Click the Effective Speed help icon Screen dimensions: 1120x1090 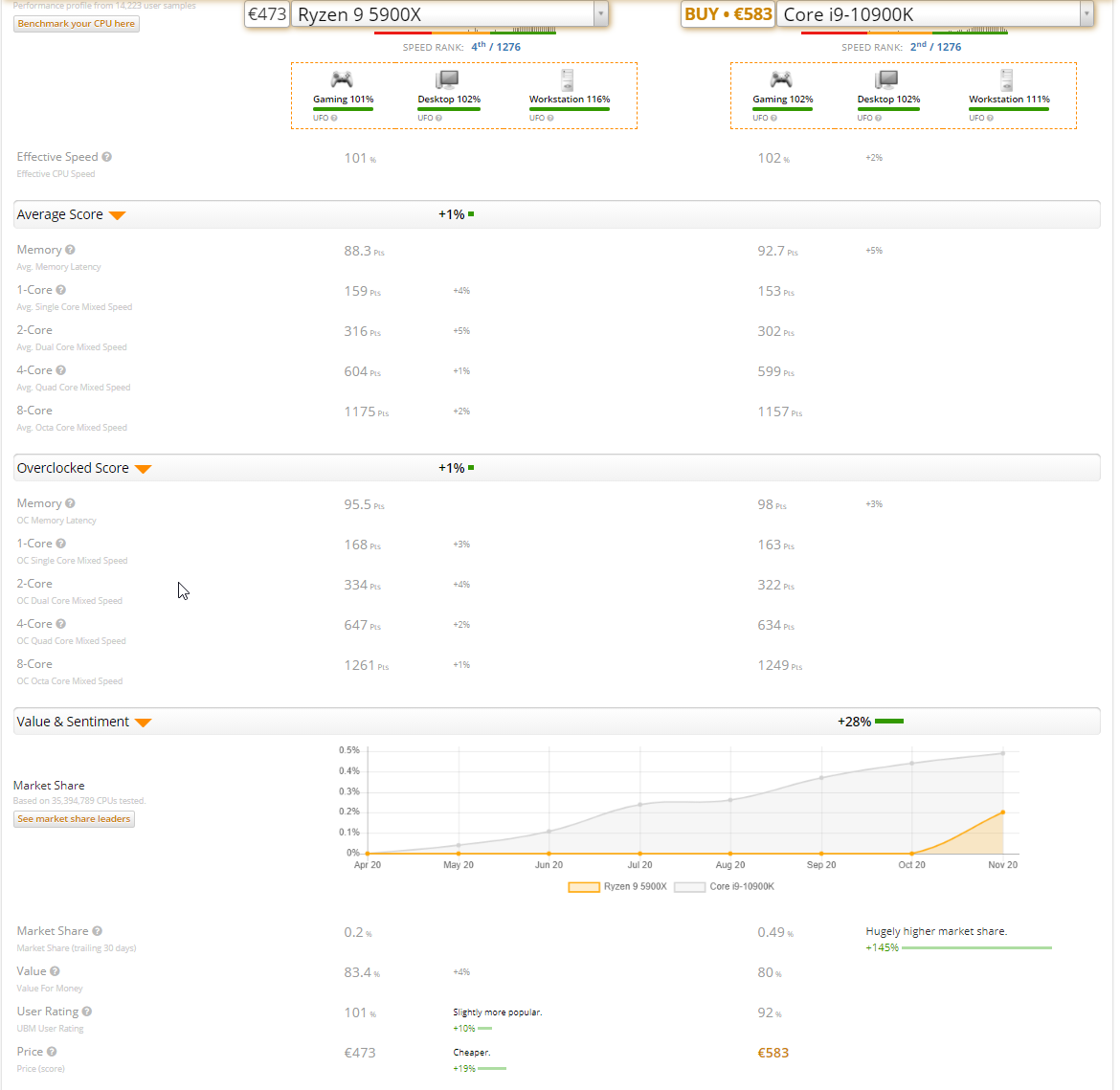click(x=106, y=156)
